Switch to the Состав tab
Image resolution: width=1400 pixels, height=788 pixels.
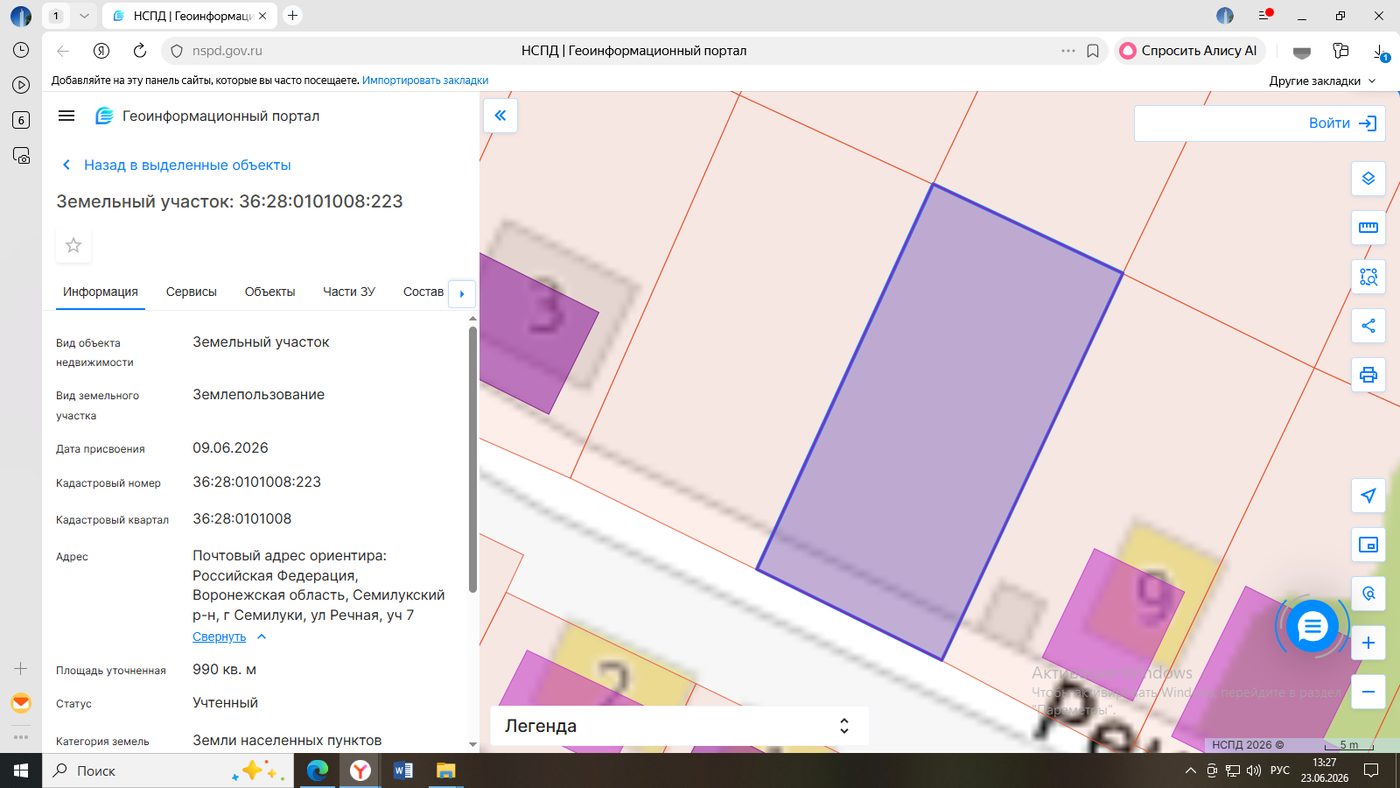click(423, 292)
